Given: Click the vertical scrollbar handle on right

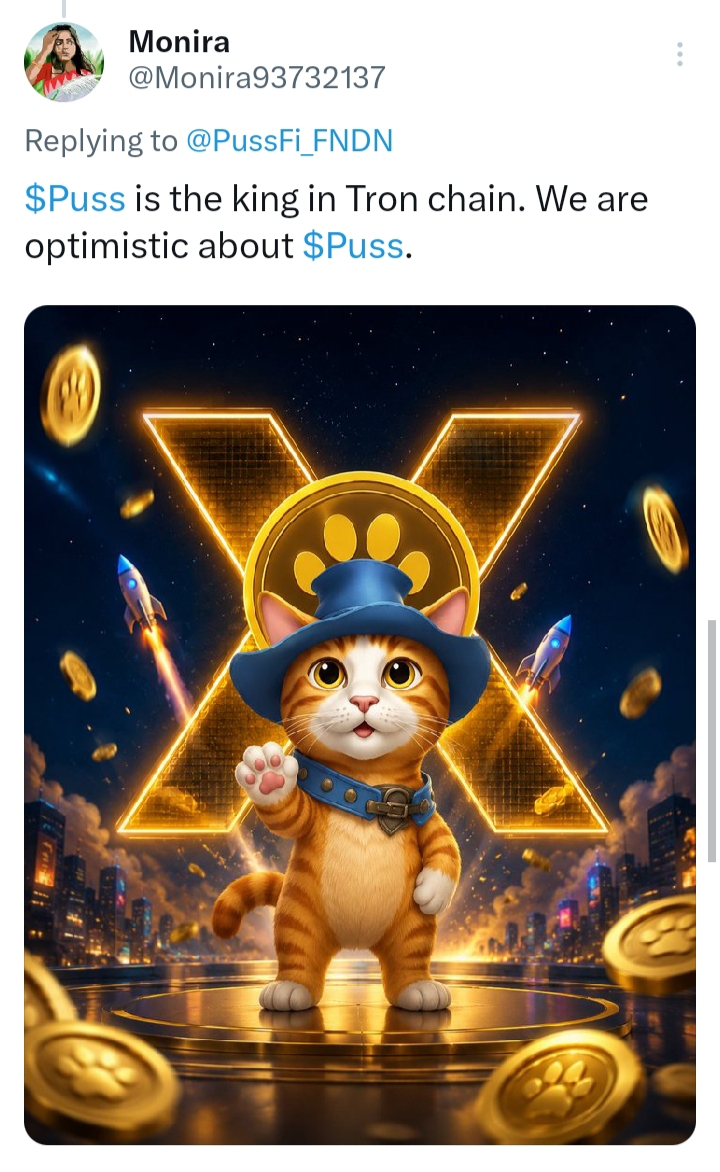Looking at the screenshot, I should 712,740.
